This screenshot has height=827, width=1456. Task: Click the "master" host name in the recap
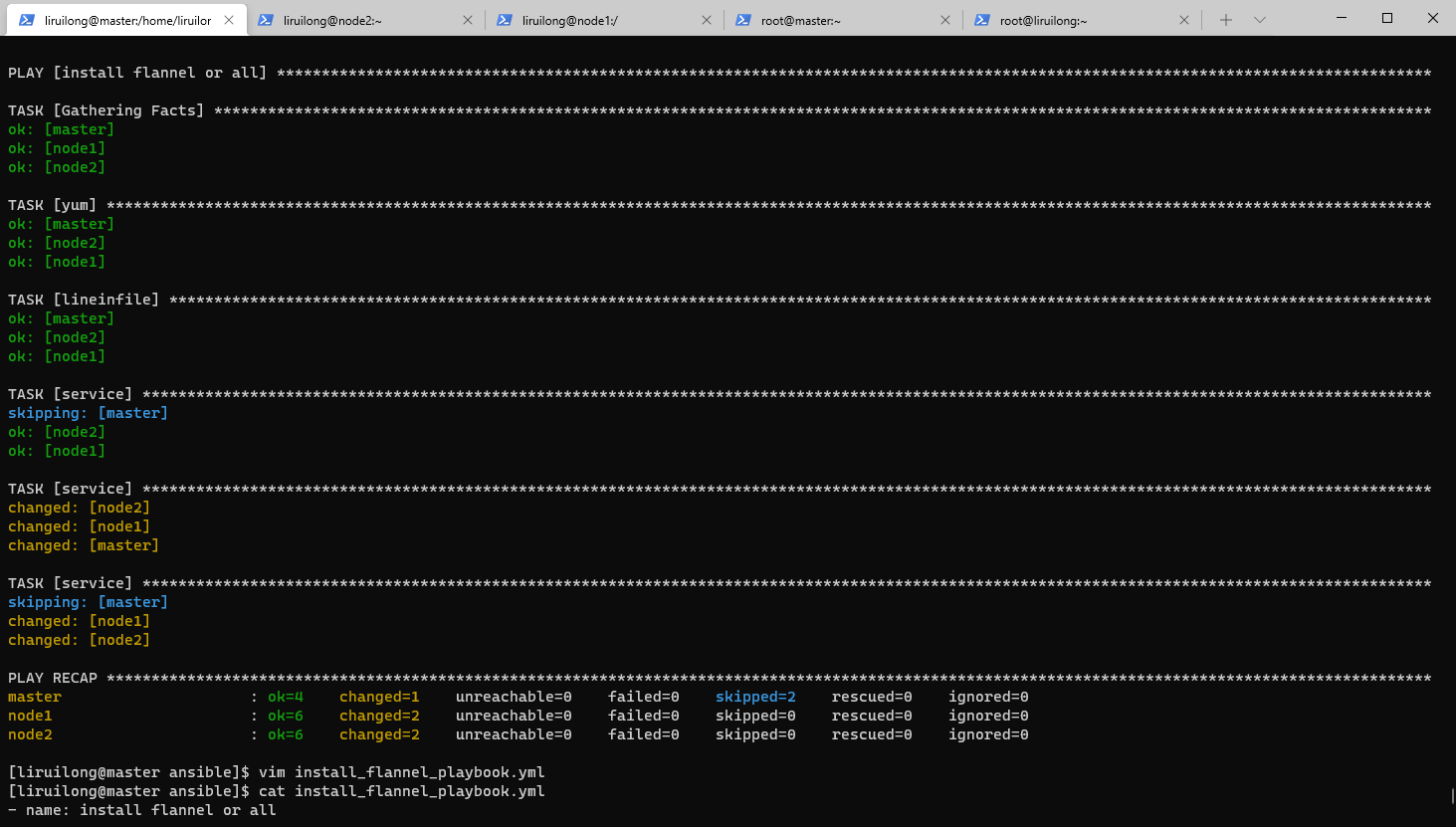(35, 697)
